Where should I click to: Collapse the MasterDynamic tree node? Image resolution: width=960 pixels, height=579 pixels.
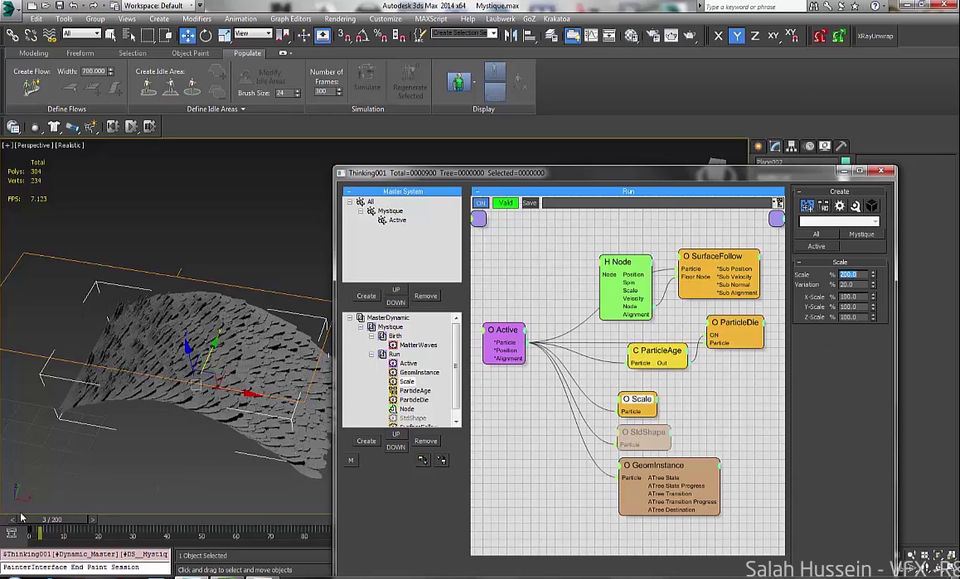tap(350, 317)
